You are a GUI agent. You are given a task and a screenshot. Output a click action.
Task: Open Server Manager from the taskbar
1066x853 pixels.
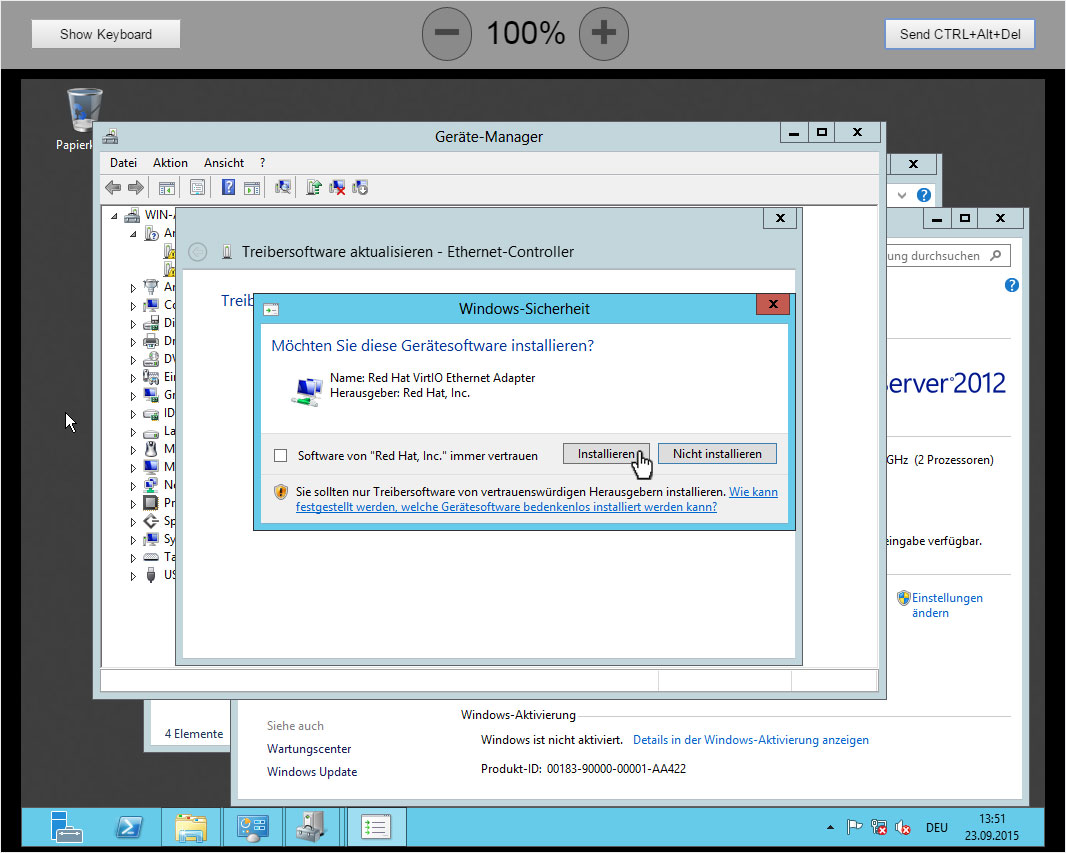pos(67,827)
